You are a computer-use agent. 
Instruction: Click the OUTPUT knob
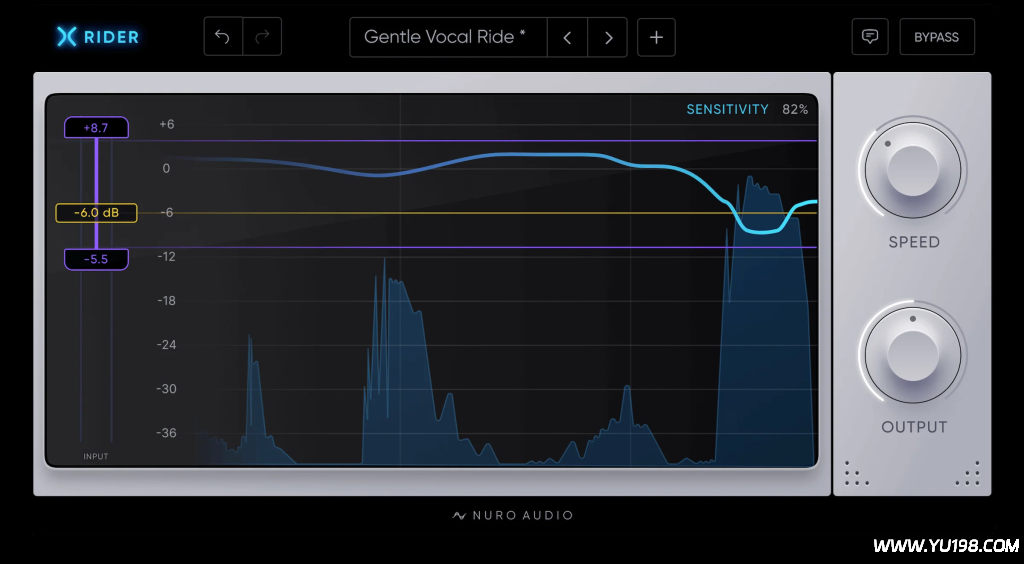coord(913,355)
